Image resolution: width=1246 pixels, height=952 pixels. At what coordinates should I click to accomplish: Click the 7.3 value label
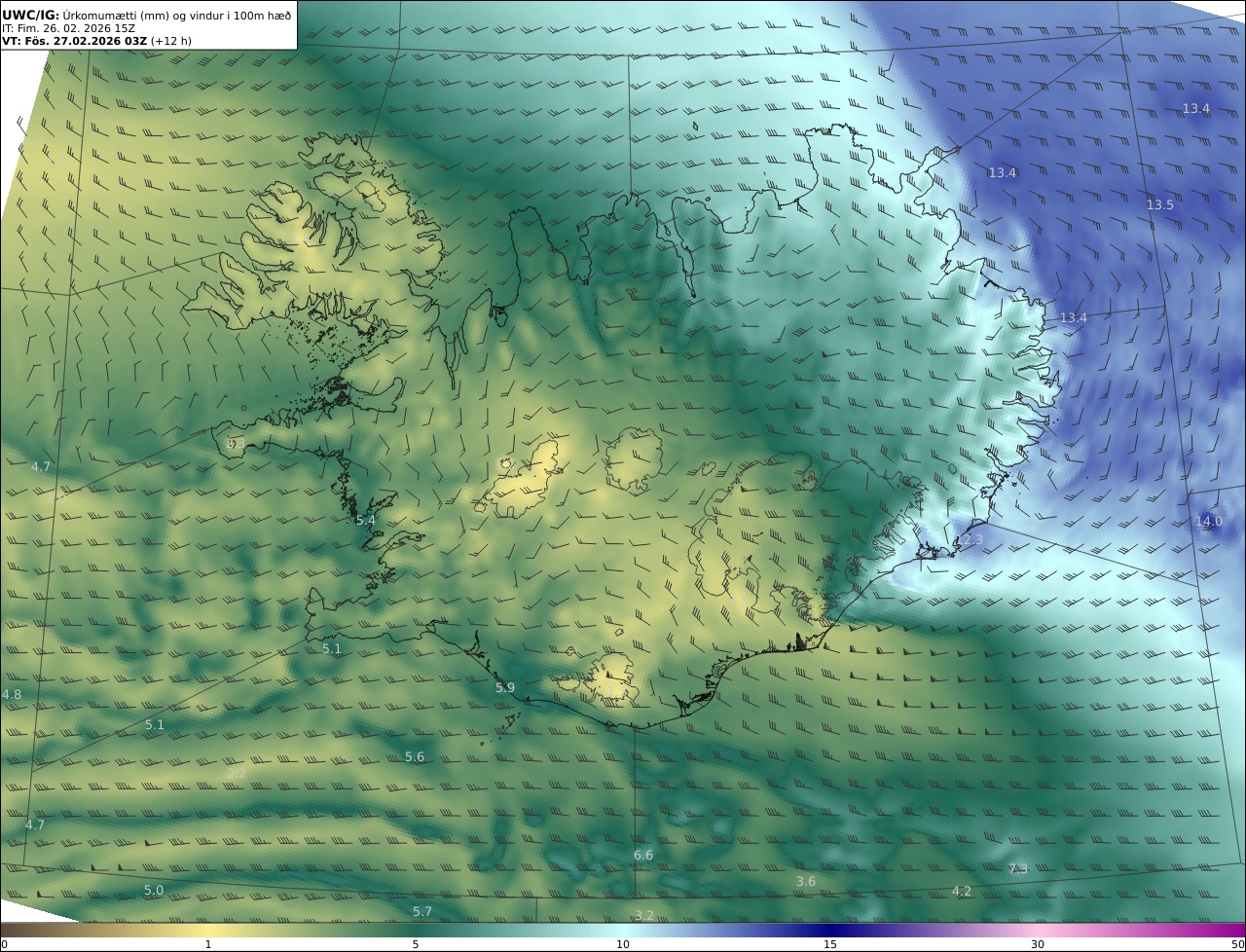tap(1017, 869)
